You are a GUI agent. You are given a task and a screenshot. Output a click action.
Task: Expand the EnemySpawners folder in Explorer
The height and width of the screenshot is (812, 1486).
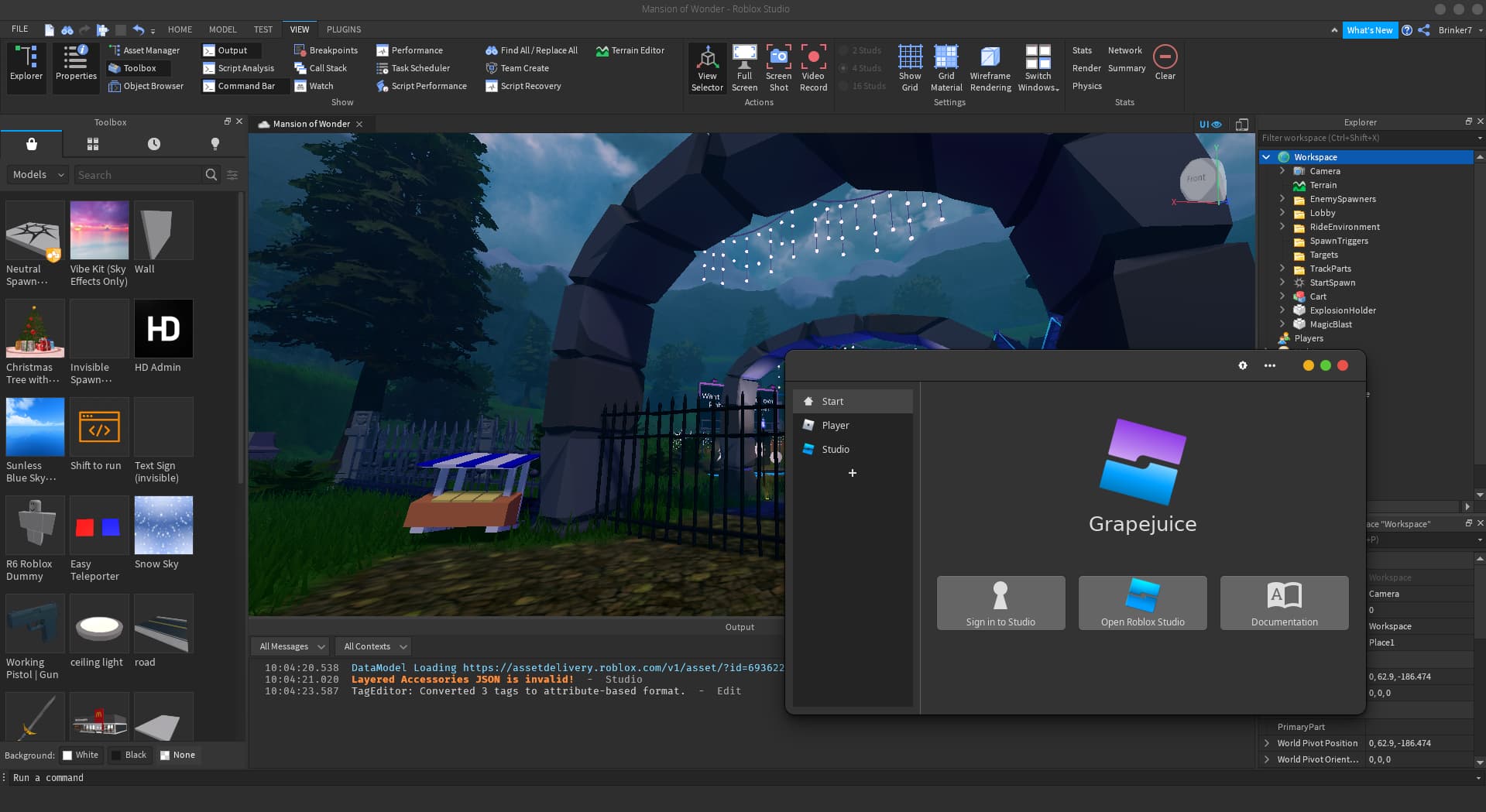[1283, 199]
